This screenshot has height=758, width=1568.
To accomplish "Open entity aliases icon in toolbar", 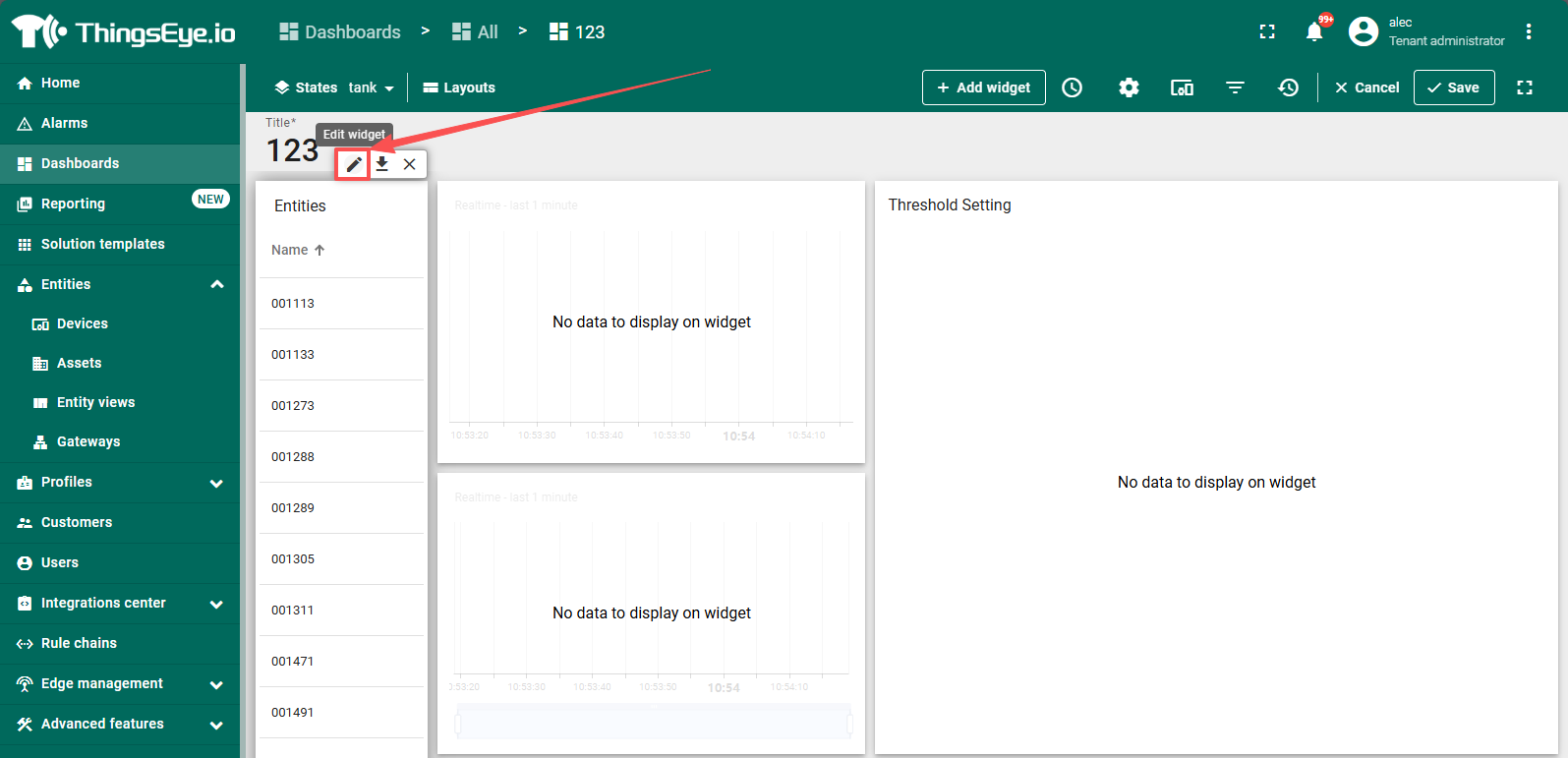I will point(1182,87).
